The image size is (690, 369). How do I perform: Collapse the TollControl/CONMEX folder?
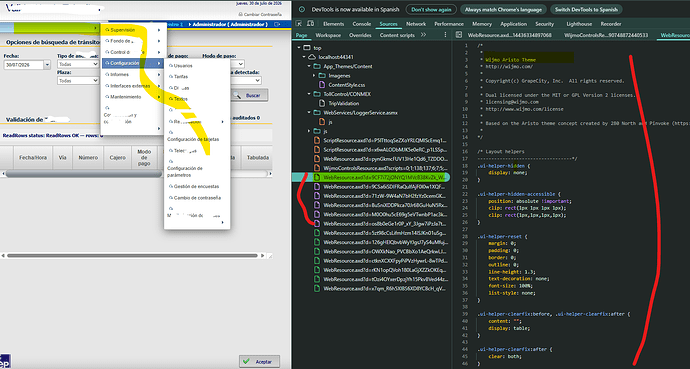pyautogui.click(x=309, y=94)
